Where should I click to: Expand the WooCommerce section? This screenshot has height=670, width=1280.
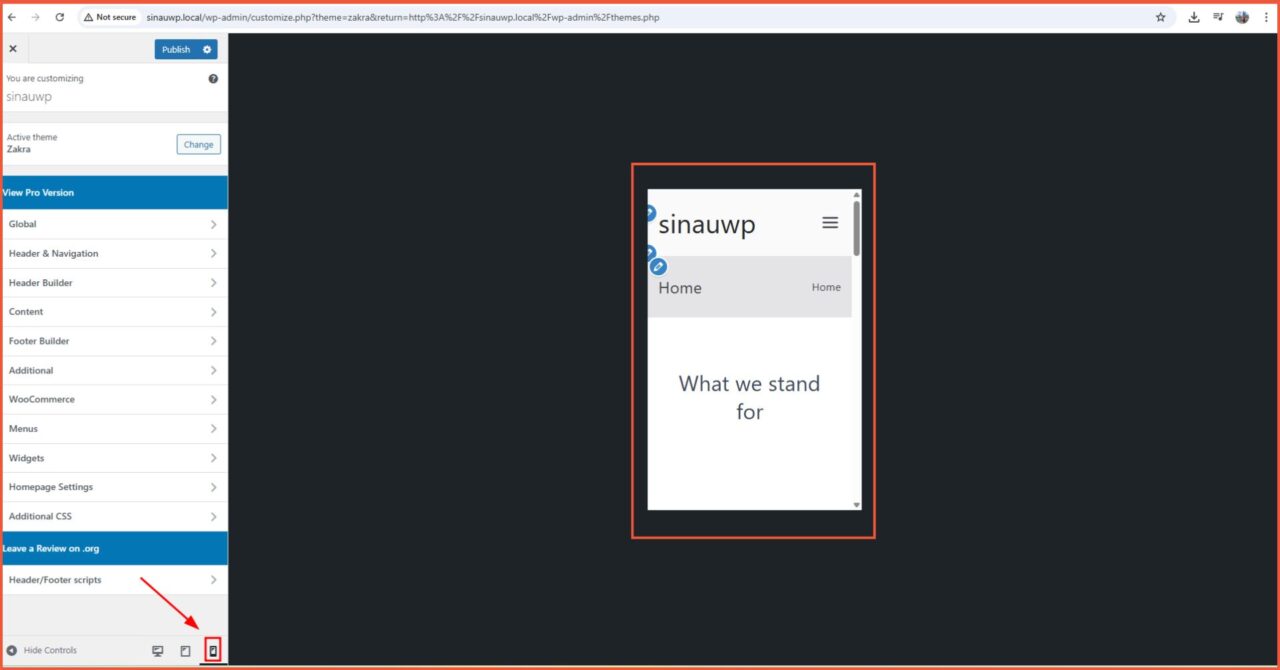click(x=115, y=399)
